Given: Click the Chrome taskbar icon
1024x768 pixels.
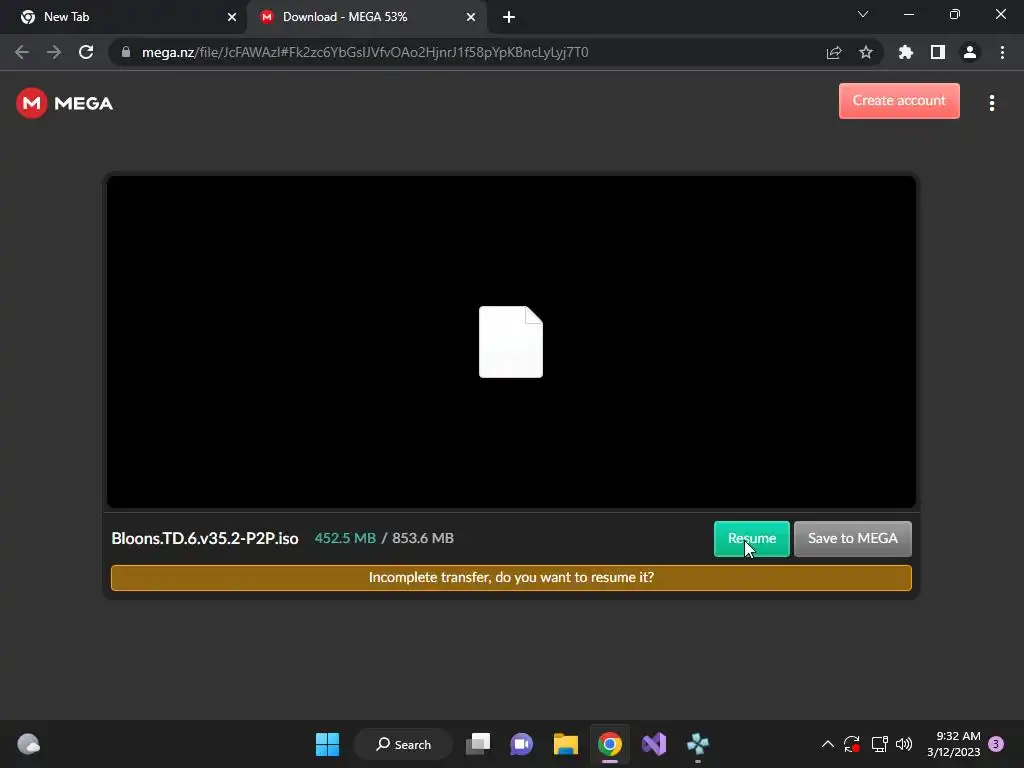Looking at the screenshot, I should tap(610, 744).
